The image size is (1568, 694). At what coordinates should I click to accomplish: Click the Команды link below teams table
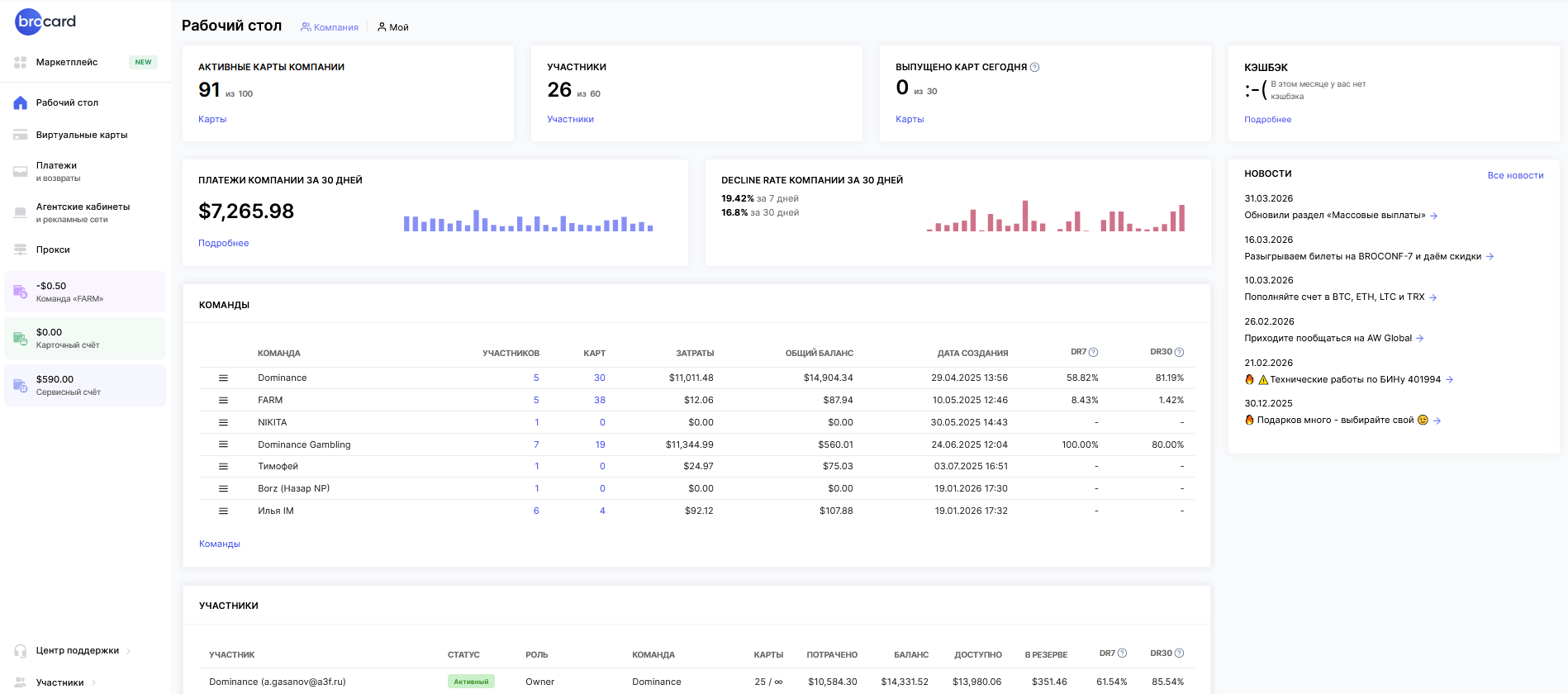pos(220,544)
